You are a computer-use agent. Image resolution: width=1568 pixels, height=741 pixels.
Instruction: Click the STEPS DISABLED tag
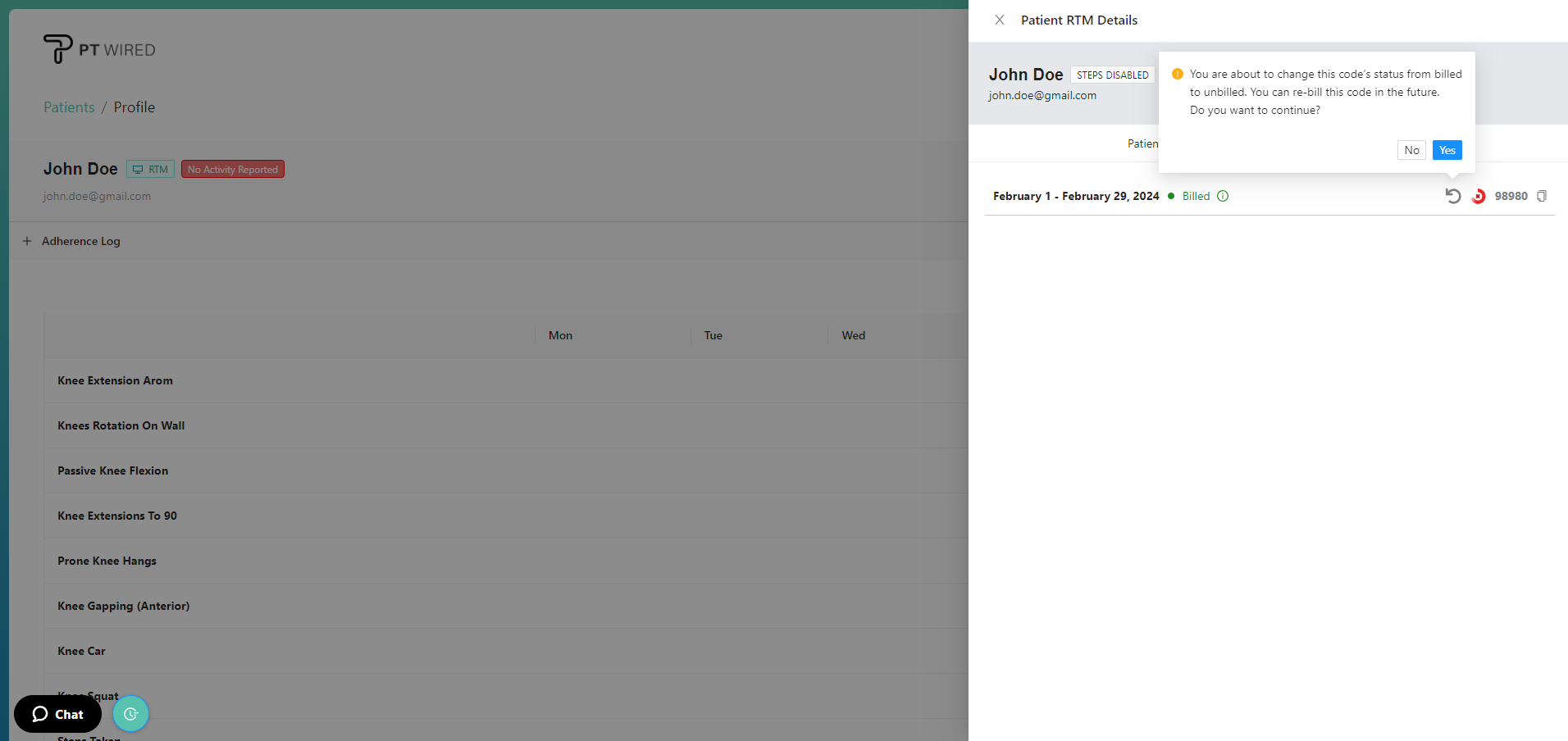click(1112, 75)
